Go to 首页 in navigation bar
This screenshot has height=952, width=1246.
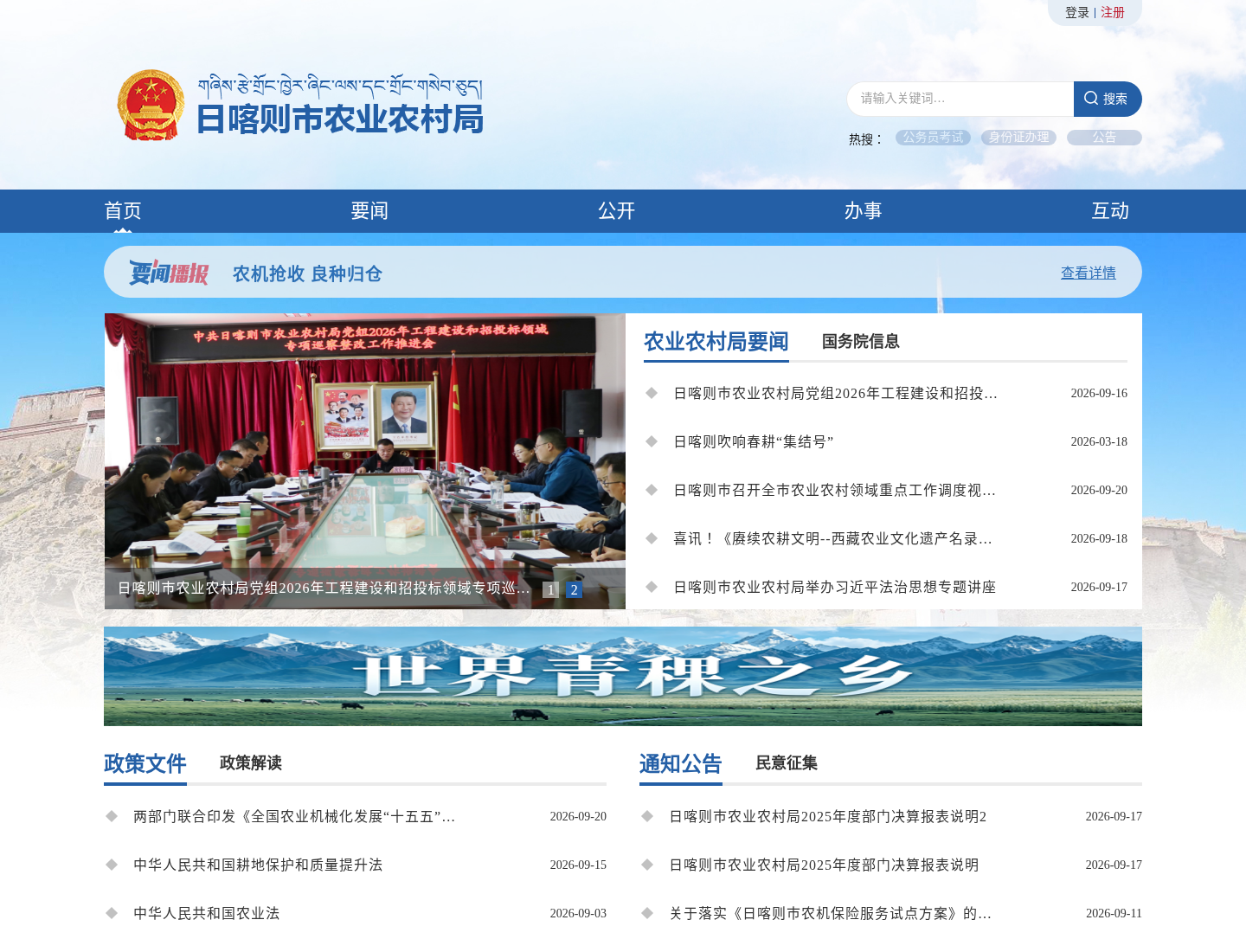123,211
